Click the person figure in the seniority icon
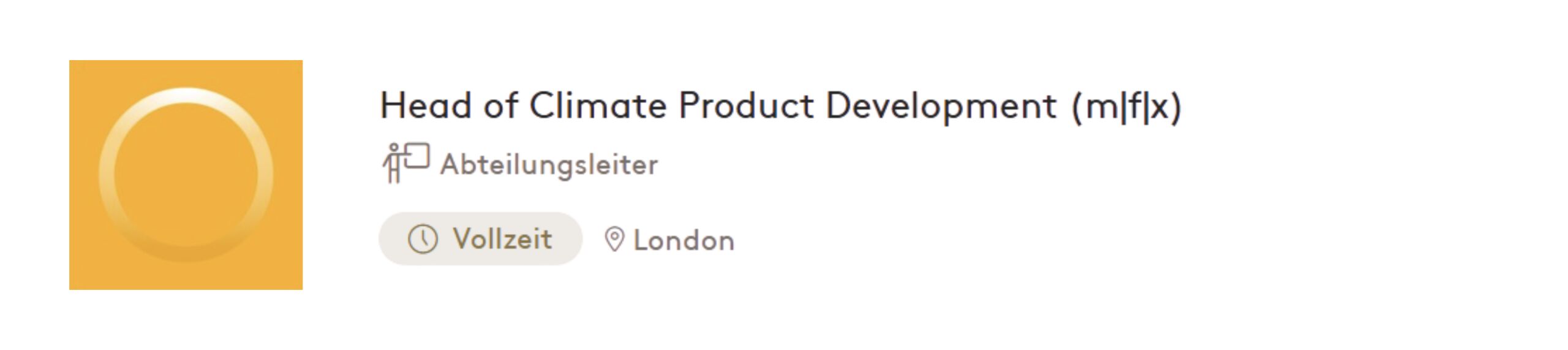The image size is (1568, 350). (393, 164)
